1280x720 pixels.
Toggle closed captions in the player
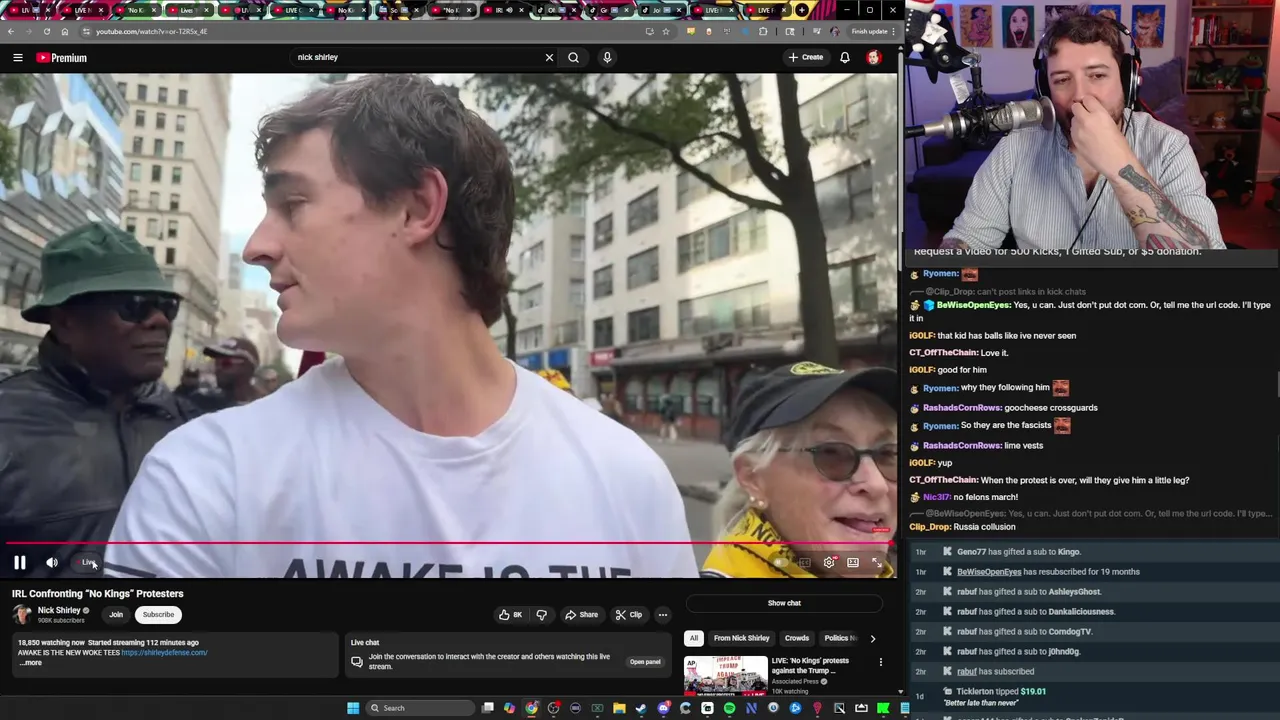coord(804,563)
